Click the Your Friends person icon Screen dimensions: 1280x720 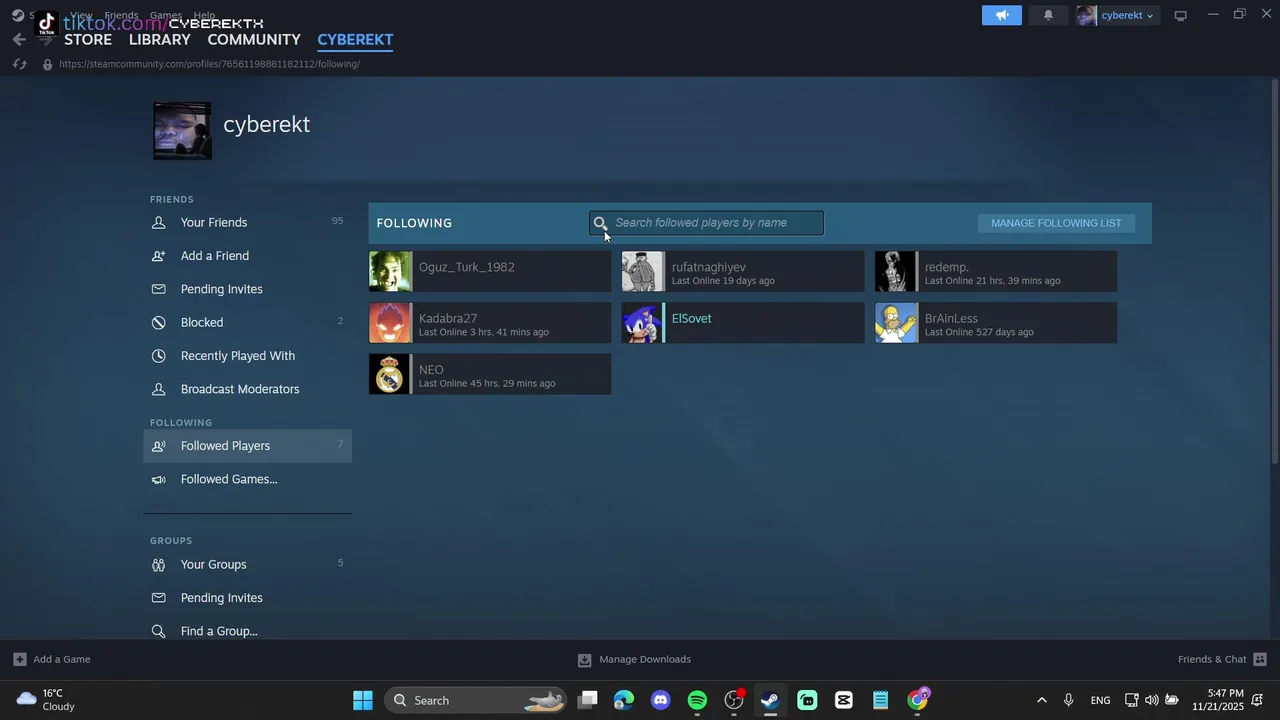pyautogui.click(x=158, y=222)
